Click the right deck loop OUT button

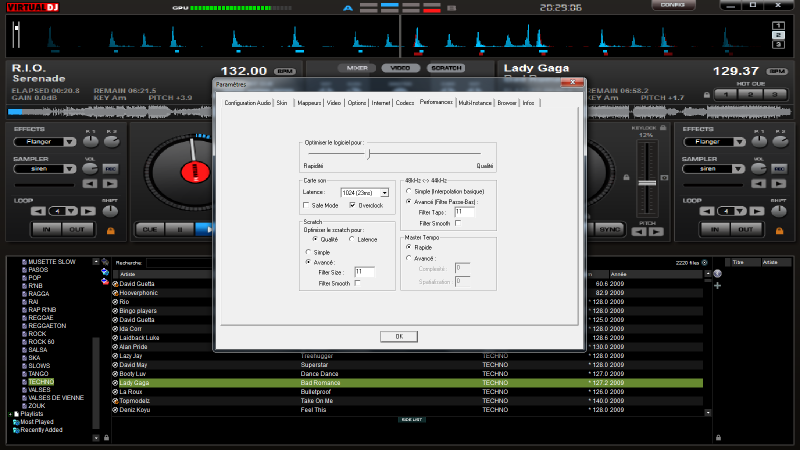744,229
